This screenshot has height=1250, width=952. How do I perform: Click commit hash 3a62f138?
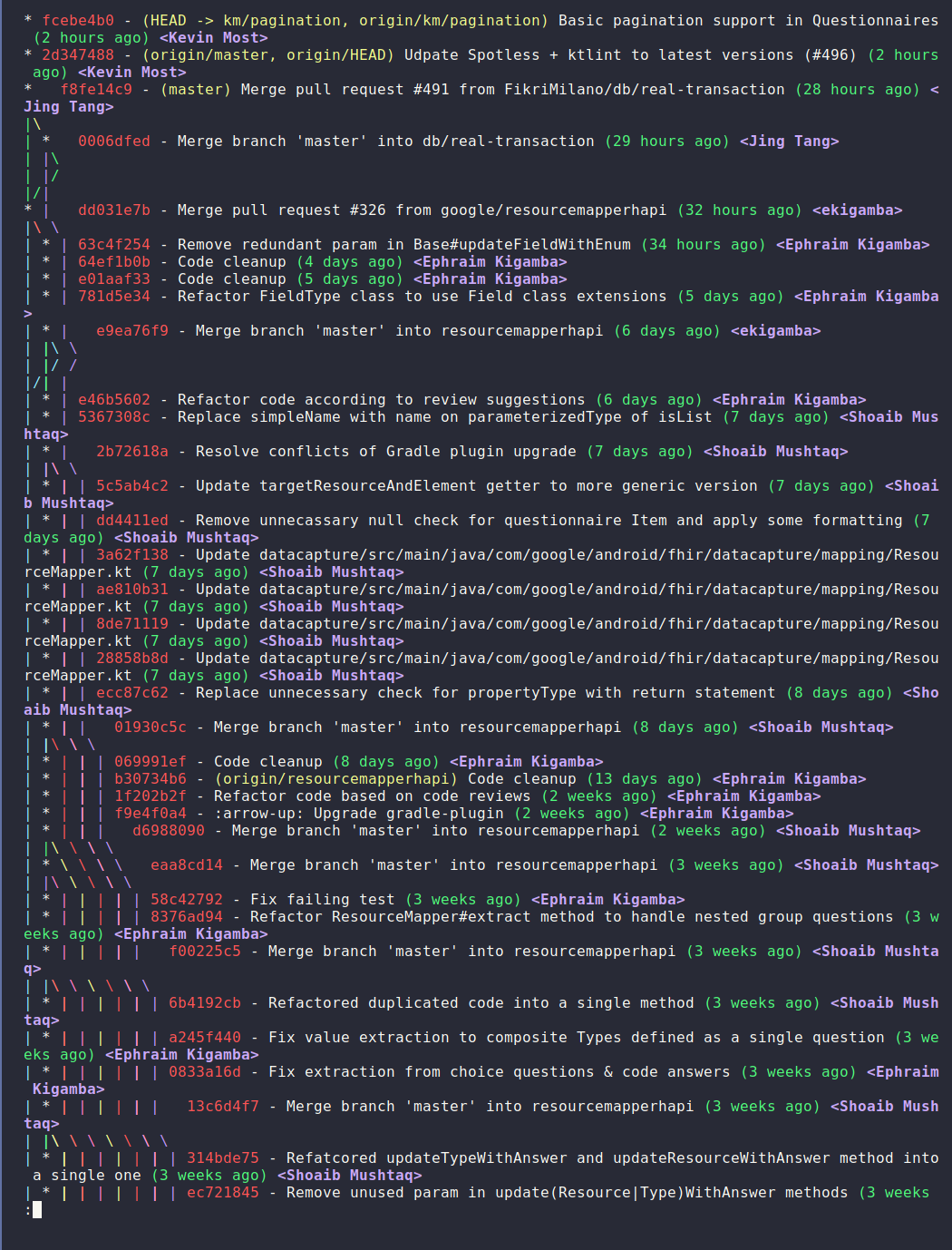(132, 554)
